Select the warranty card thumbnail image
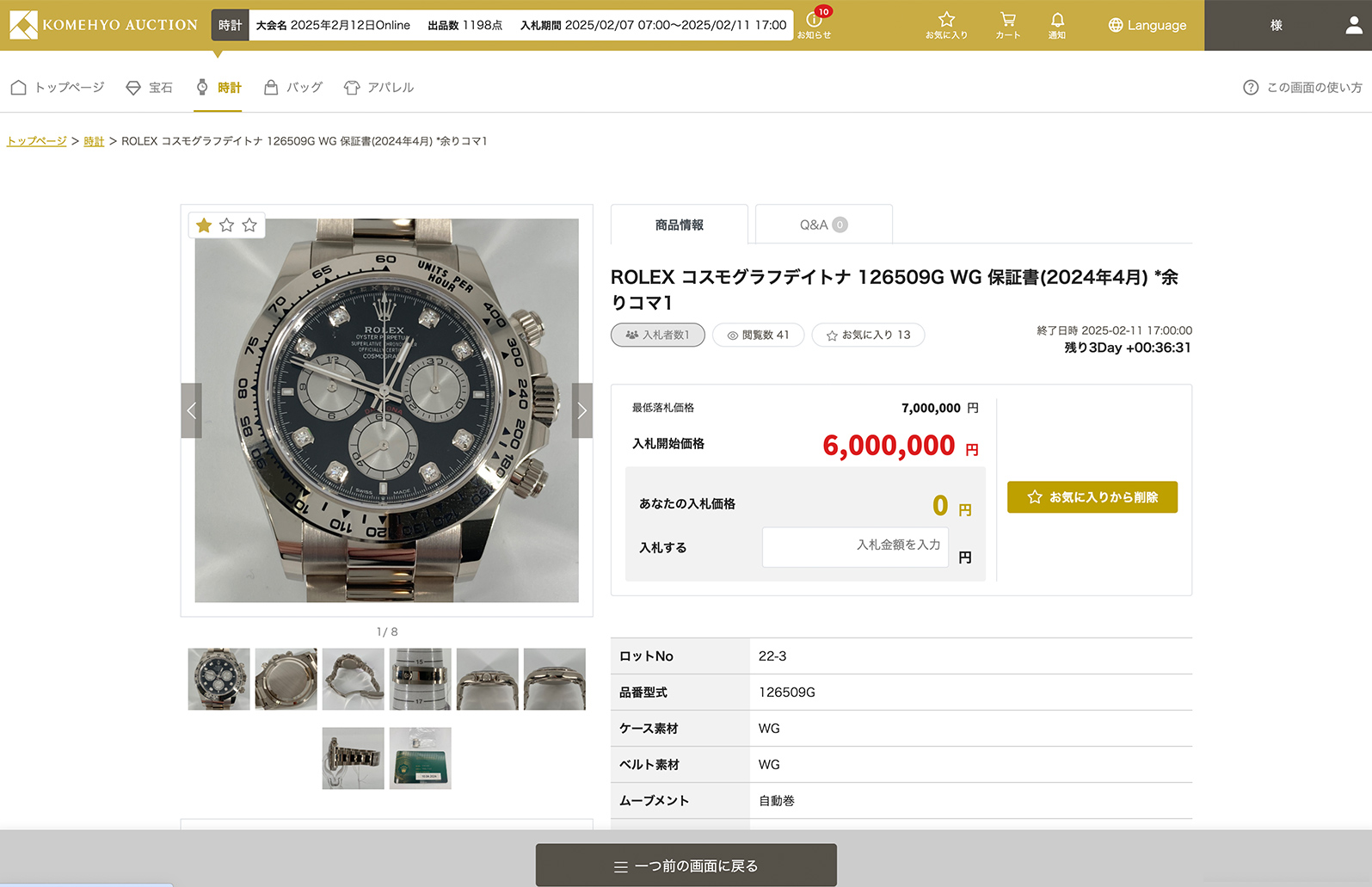Image resolution: width=1372 pixels, height=887 pixels. (420, 759)
